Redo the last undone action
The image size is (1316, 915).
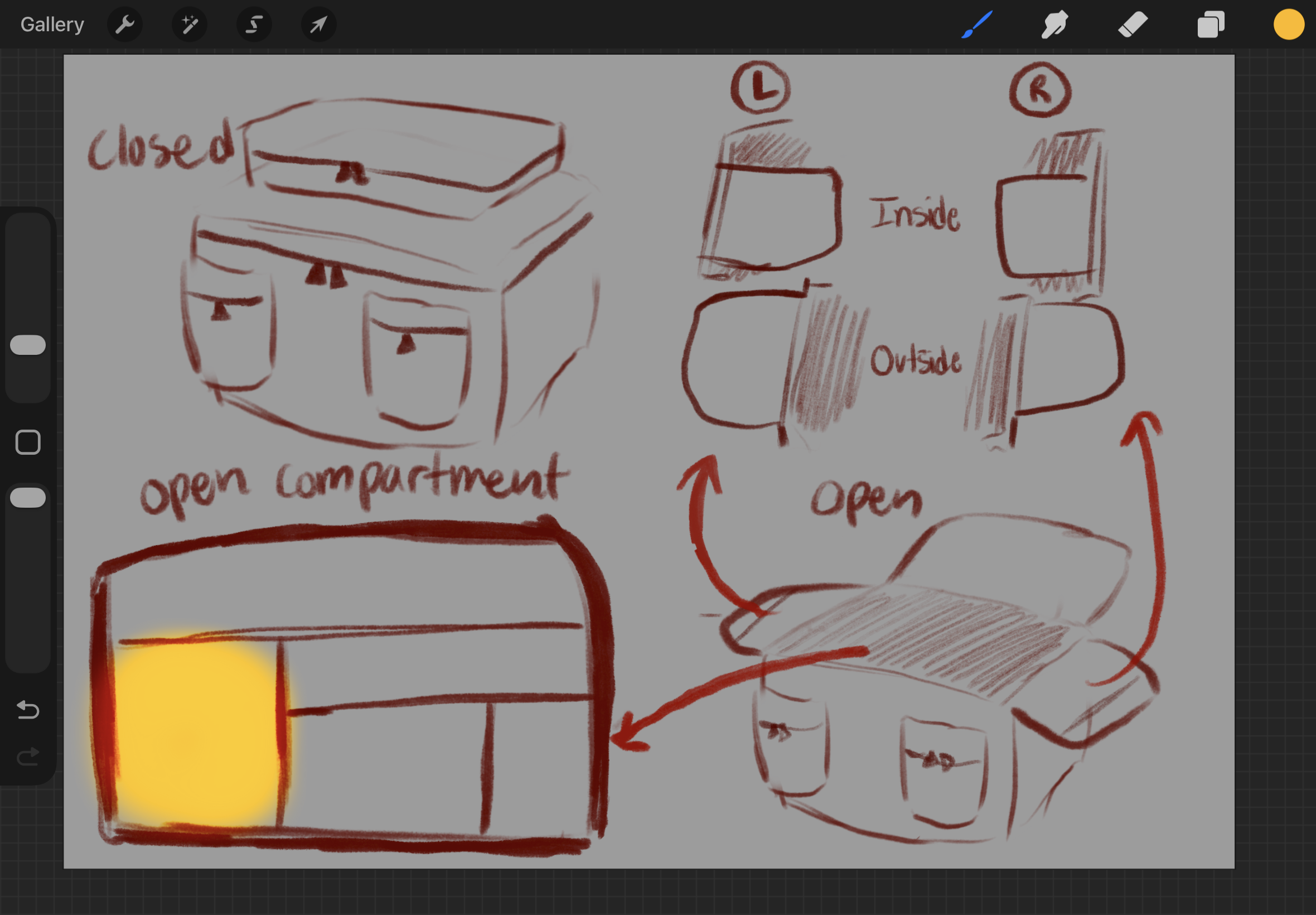pyautogui.click(x=28, y=756)
